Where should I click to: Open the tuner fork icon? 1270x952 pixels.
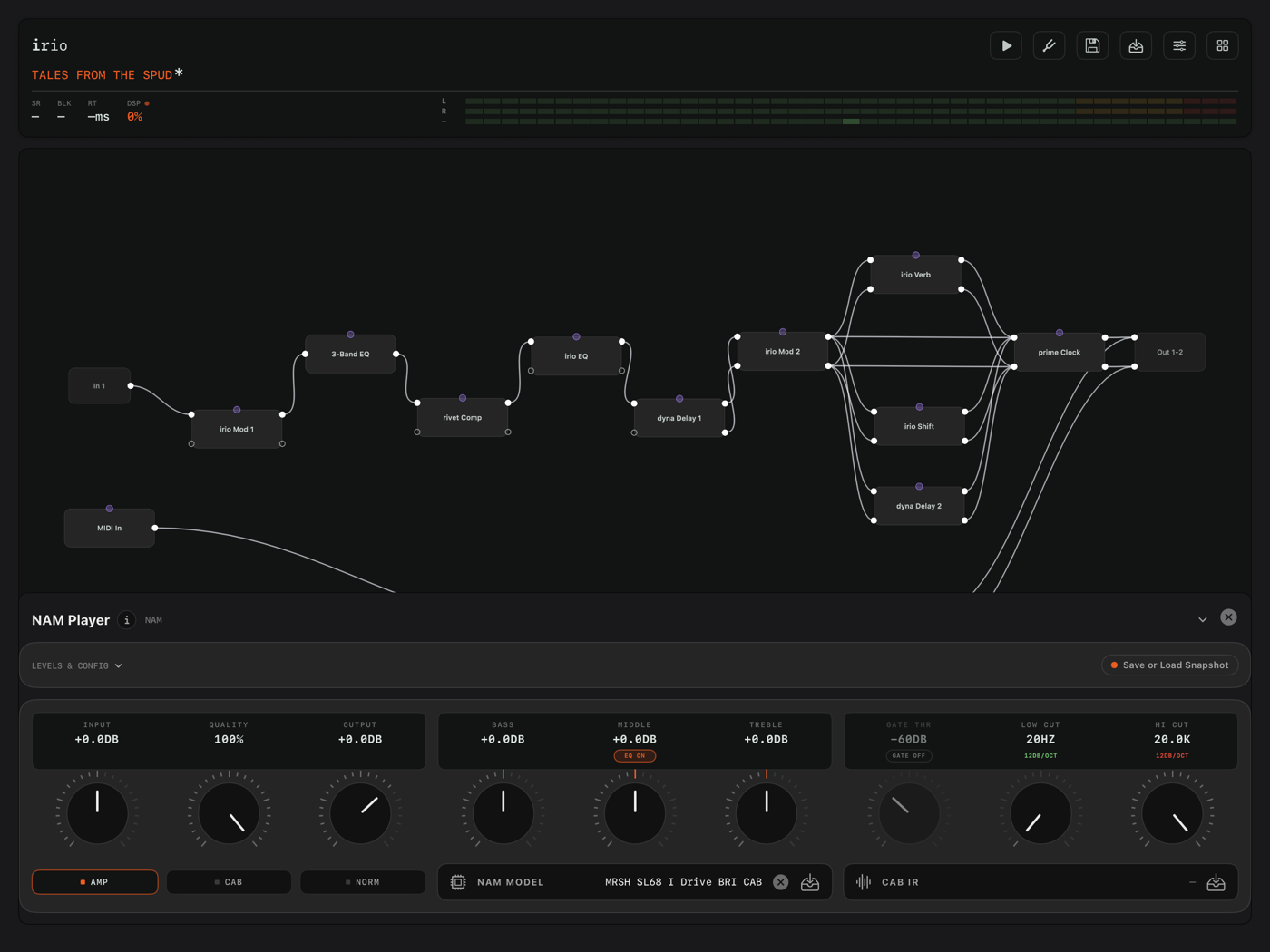click(1050, 45)
